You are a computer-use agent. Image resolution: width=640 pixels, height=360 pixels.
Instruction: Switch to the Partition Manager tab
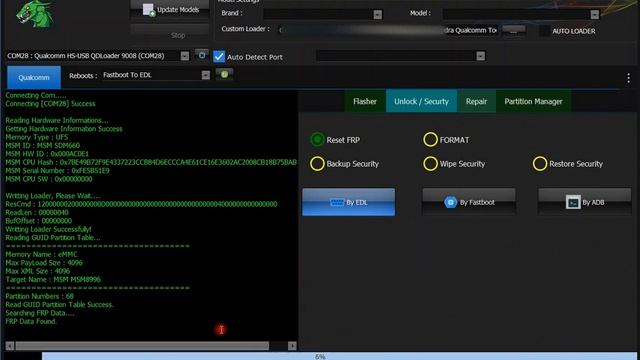533,101
